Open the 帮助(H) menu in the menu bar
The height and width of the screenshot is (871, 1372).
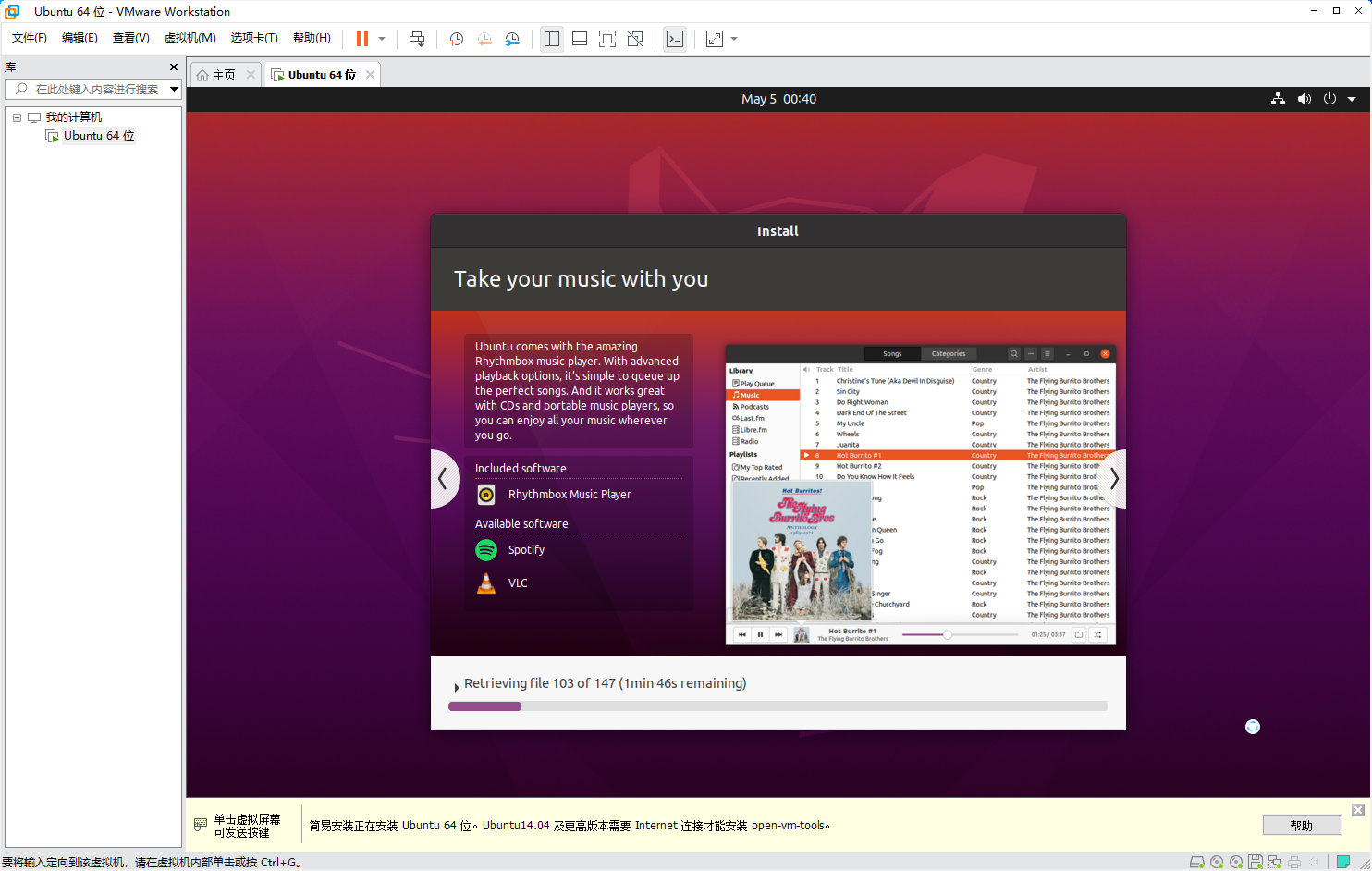[312, 38]
